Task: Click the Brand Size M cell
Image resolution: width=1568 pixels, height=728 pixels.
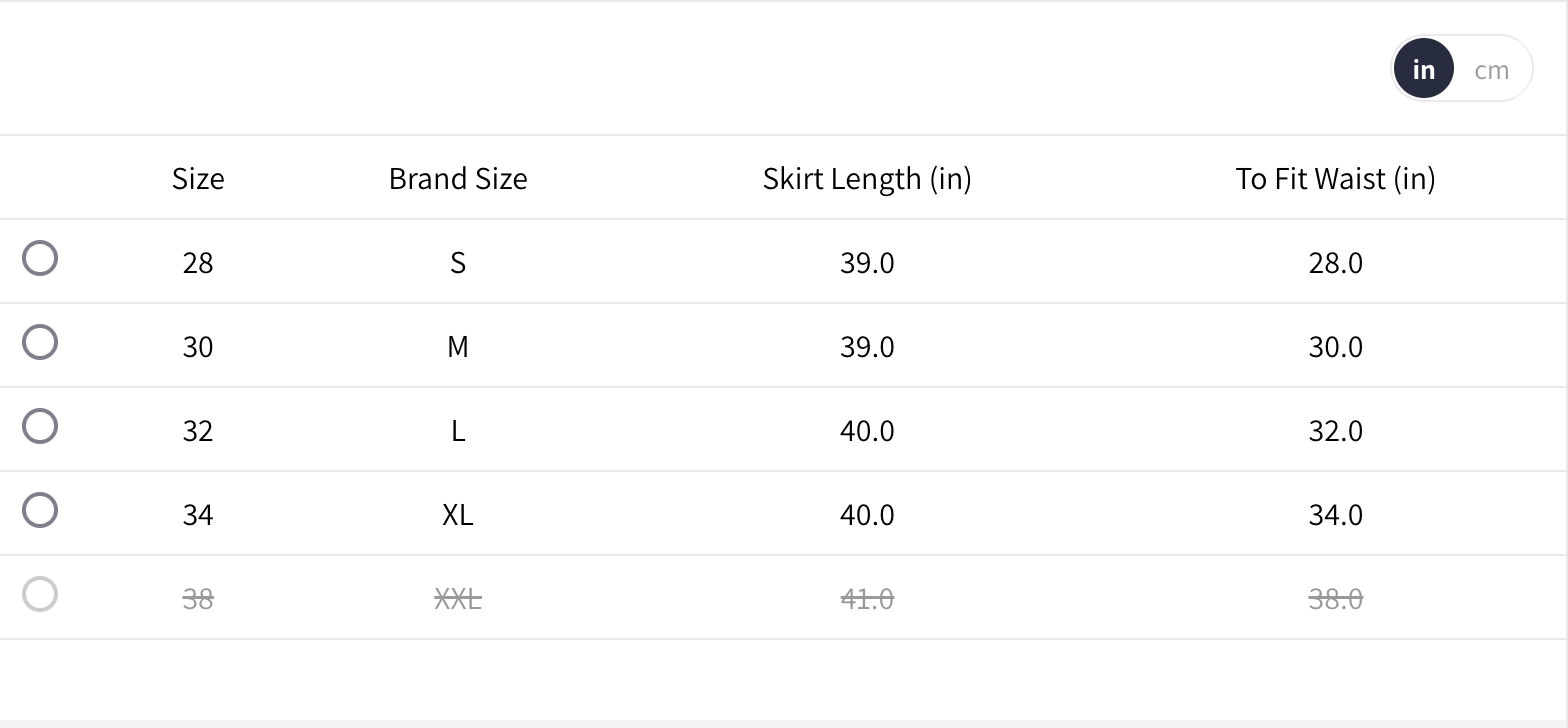Action: tap(458, 346)
